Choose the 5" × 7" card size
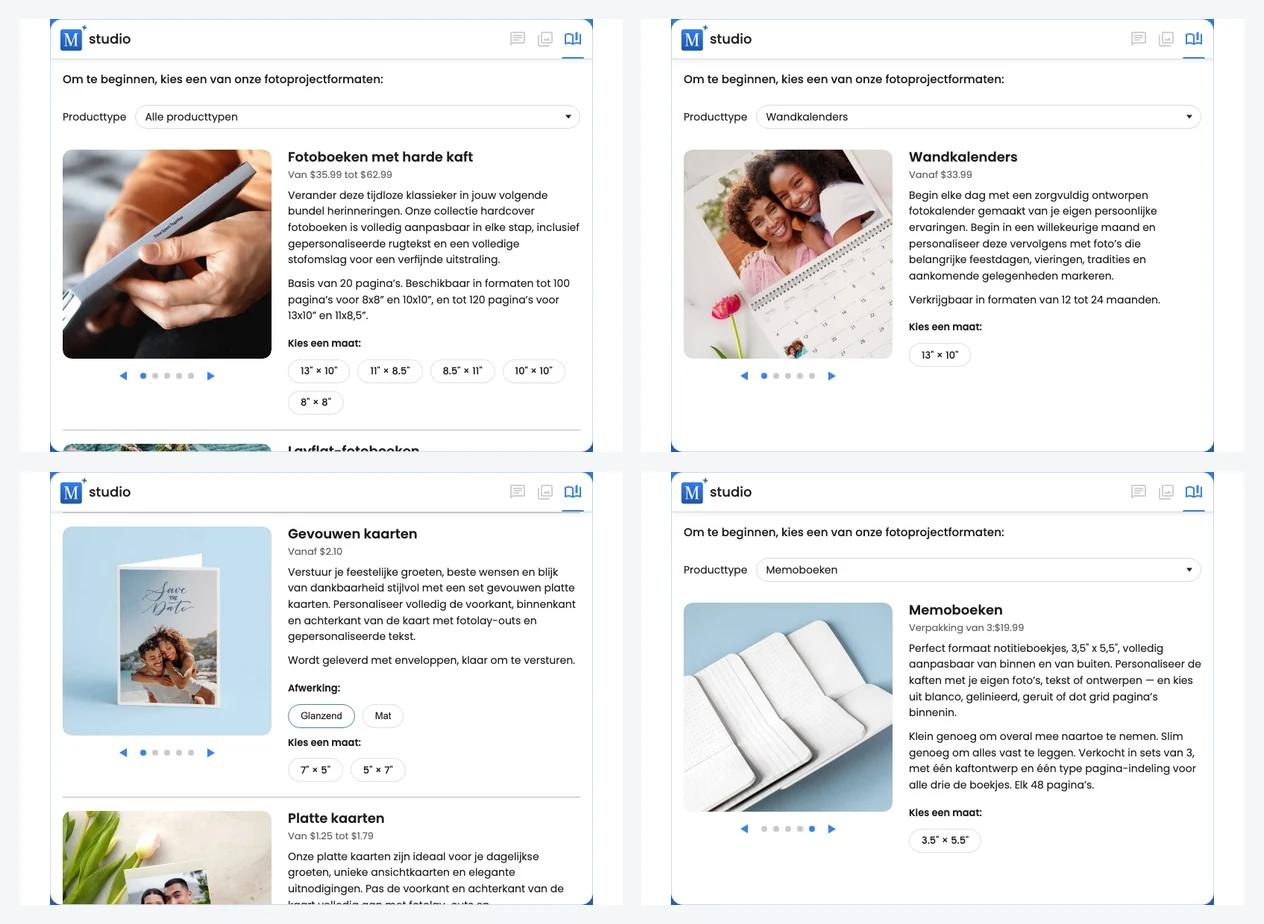Image resolution: width=1264 pixels, height=924 pixels. point(378,770)
